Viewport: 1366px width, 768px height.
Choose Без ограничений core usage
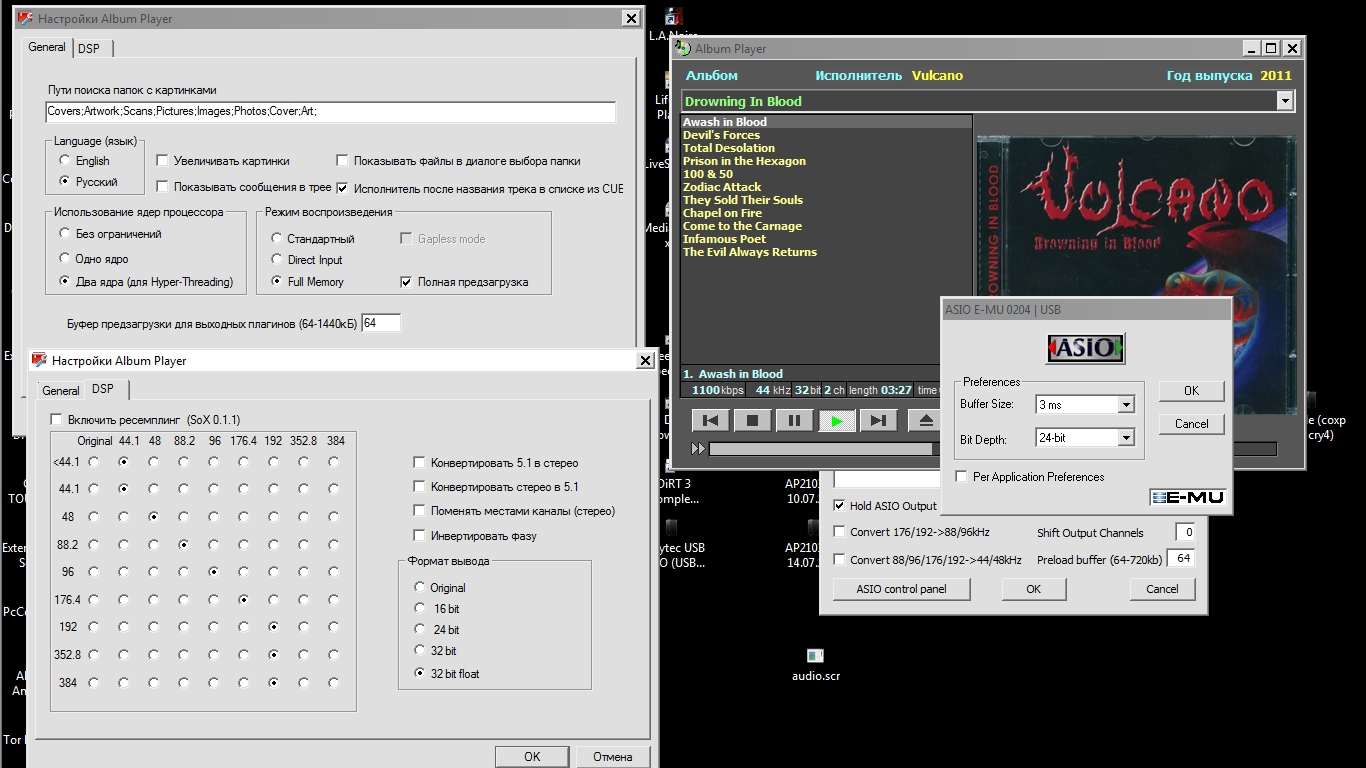65,234
